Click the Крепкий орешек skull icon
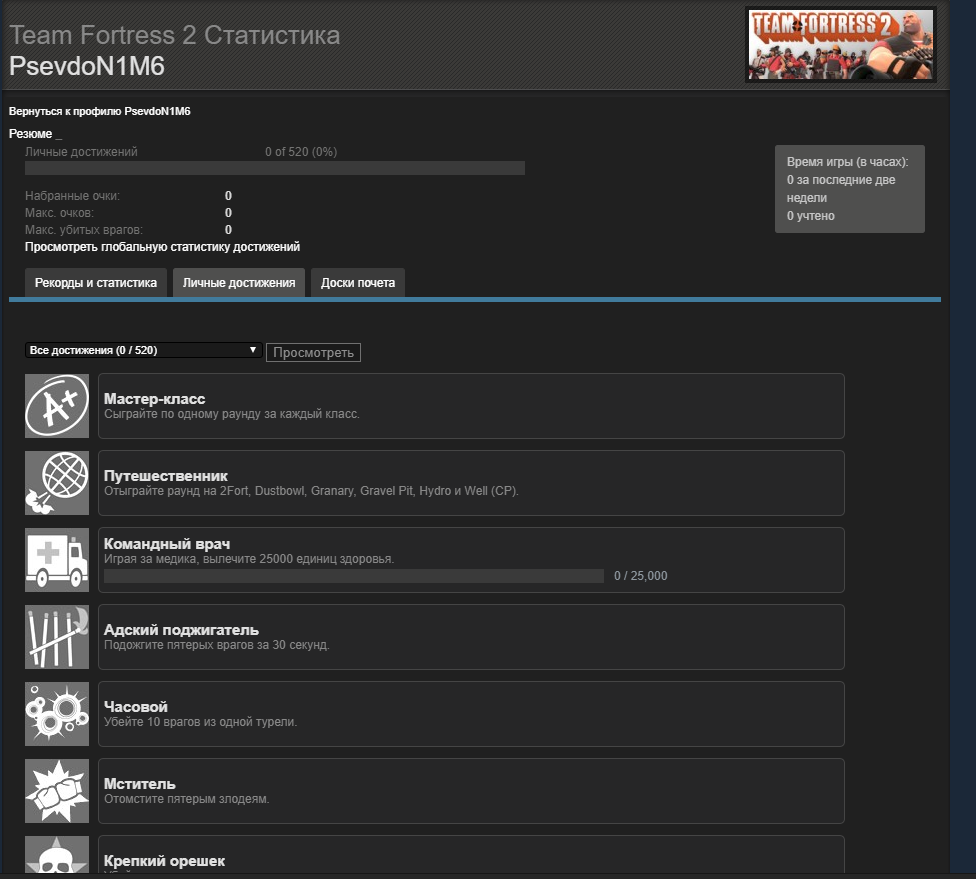Viewport: 976px width, 879px height. click(57, 855)
